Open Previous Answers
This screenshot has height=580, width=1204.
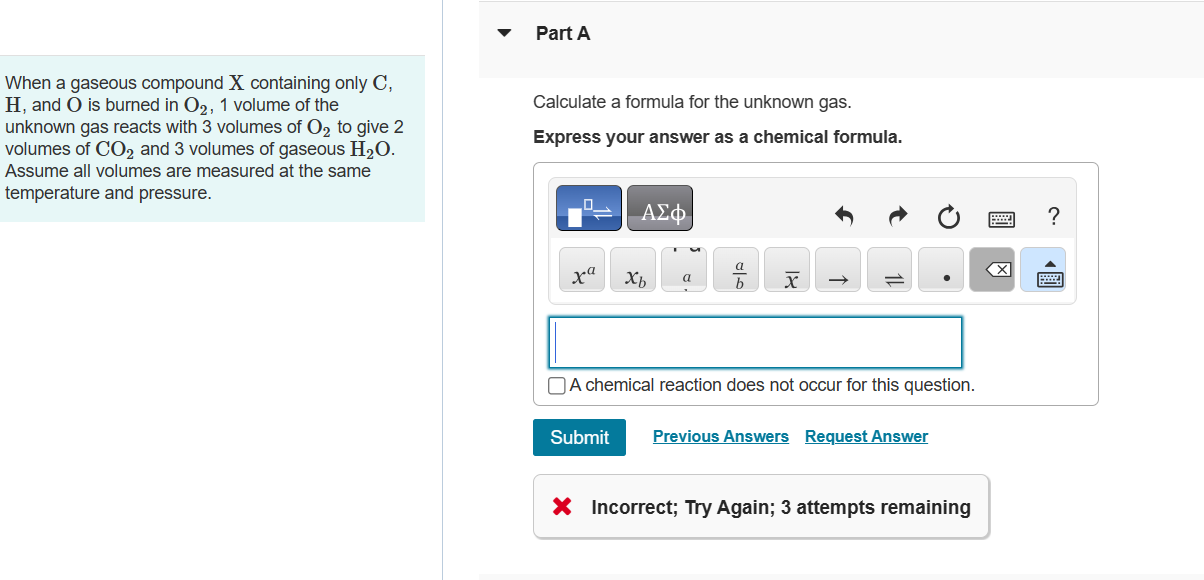pyautogui.click(x=720, y=436)
